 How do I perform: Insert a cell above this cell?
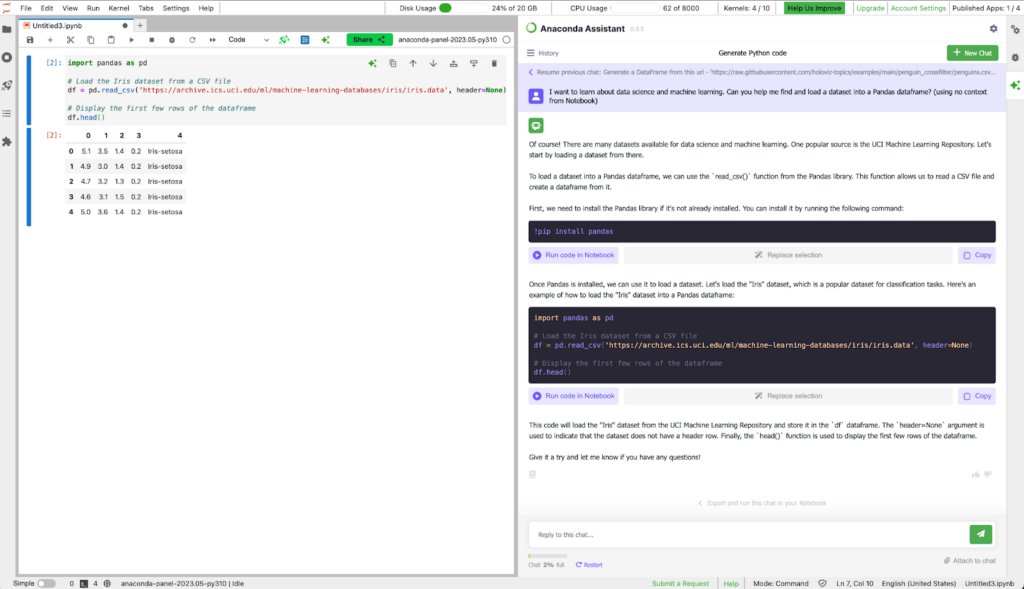453,63
